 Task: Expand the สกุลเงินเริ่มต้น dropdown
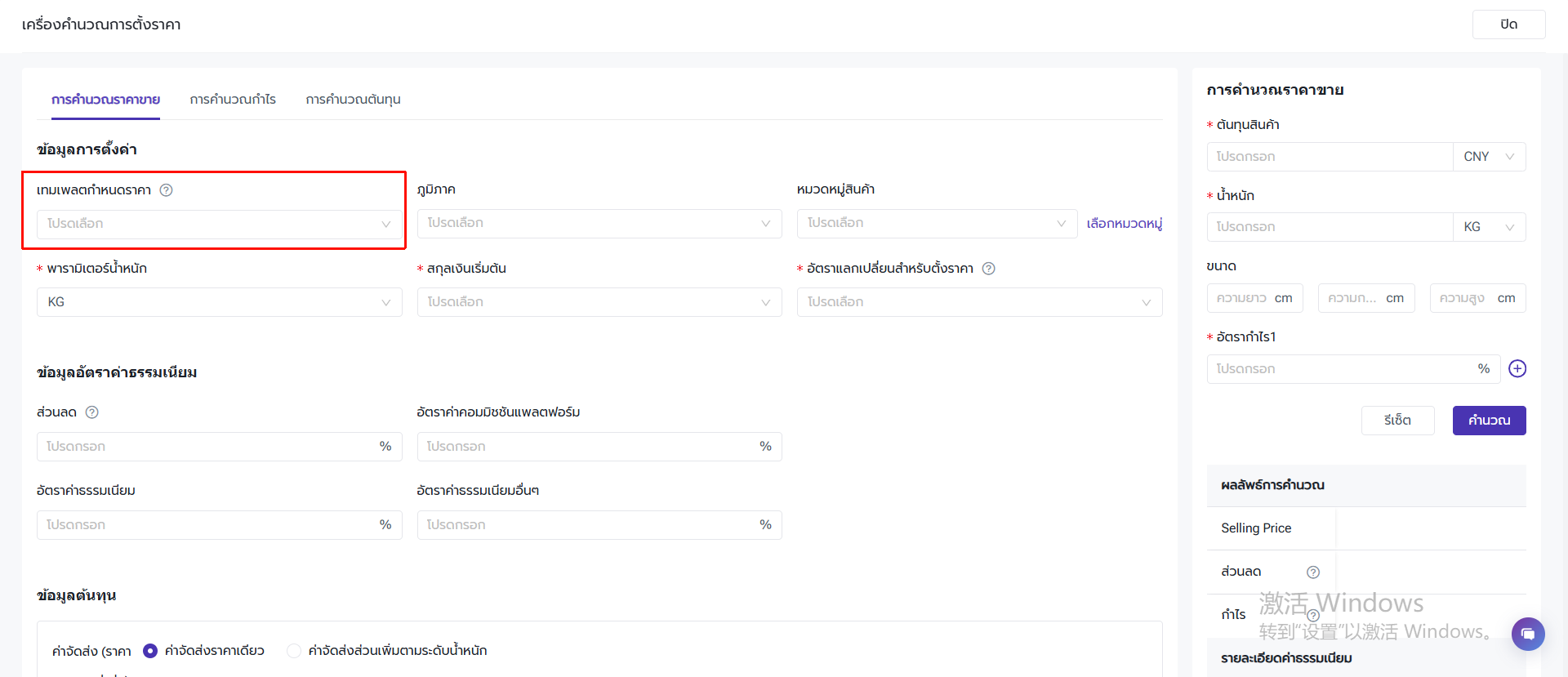point(599,302)
